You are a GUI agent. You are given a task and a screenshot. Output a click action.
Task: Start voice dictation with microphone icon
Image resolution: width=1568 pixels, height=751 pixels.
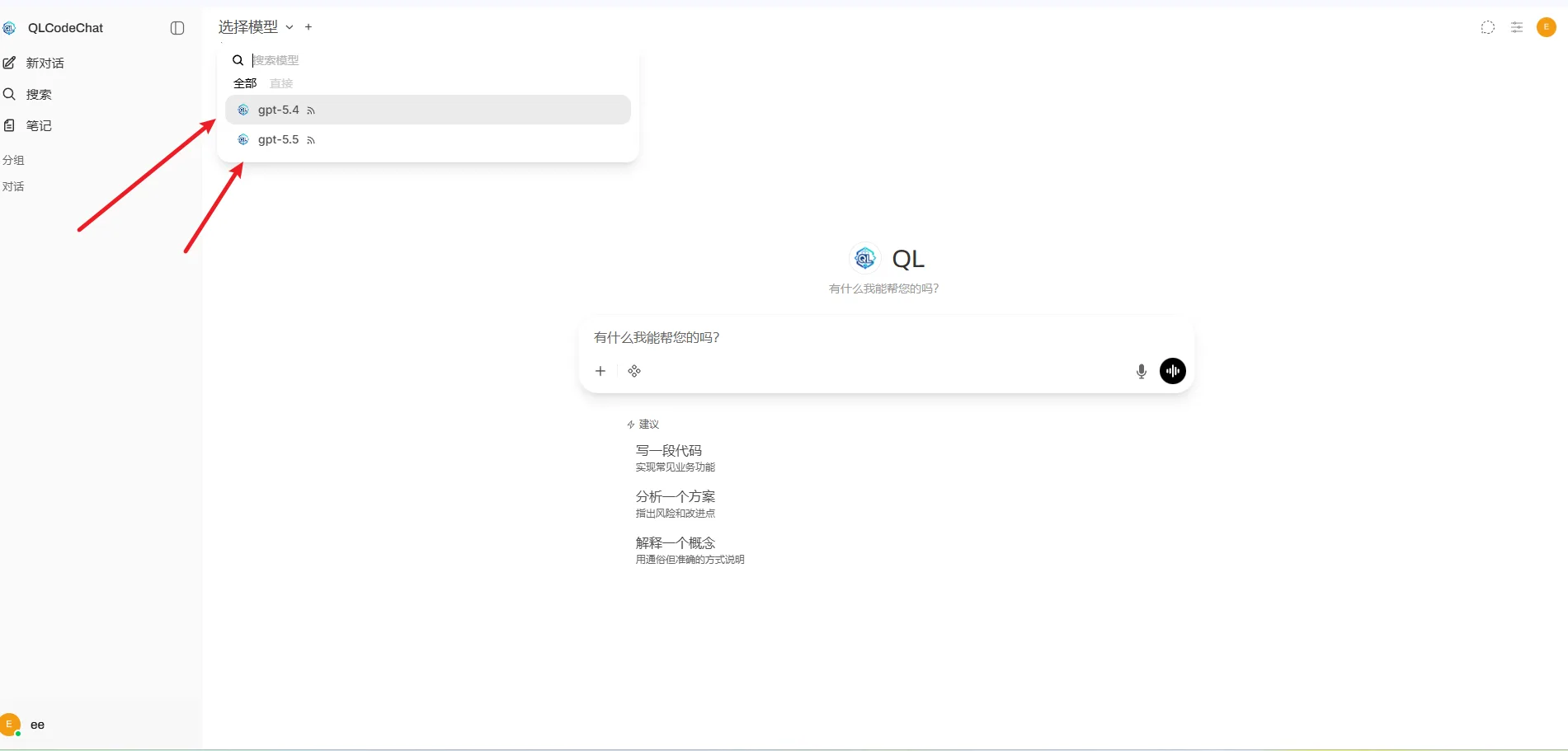point(1141,372)
